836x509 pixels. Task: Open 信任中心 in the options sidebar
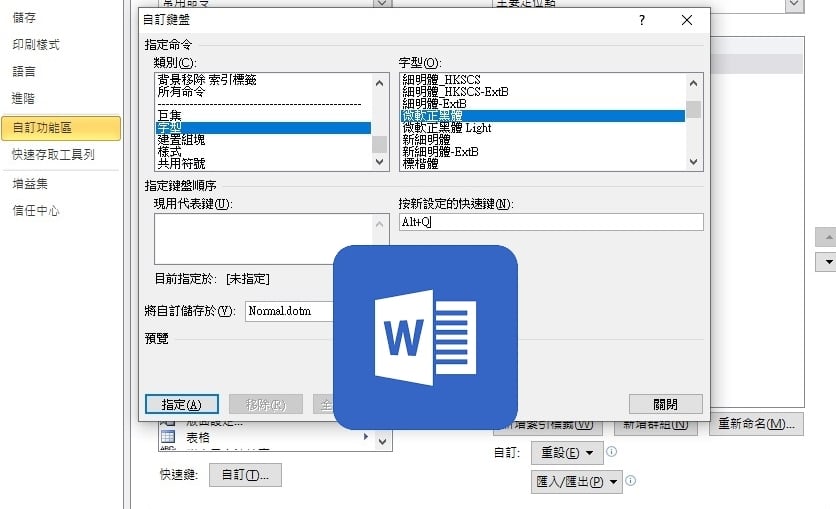click(36, 211)
